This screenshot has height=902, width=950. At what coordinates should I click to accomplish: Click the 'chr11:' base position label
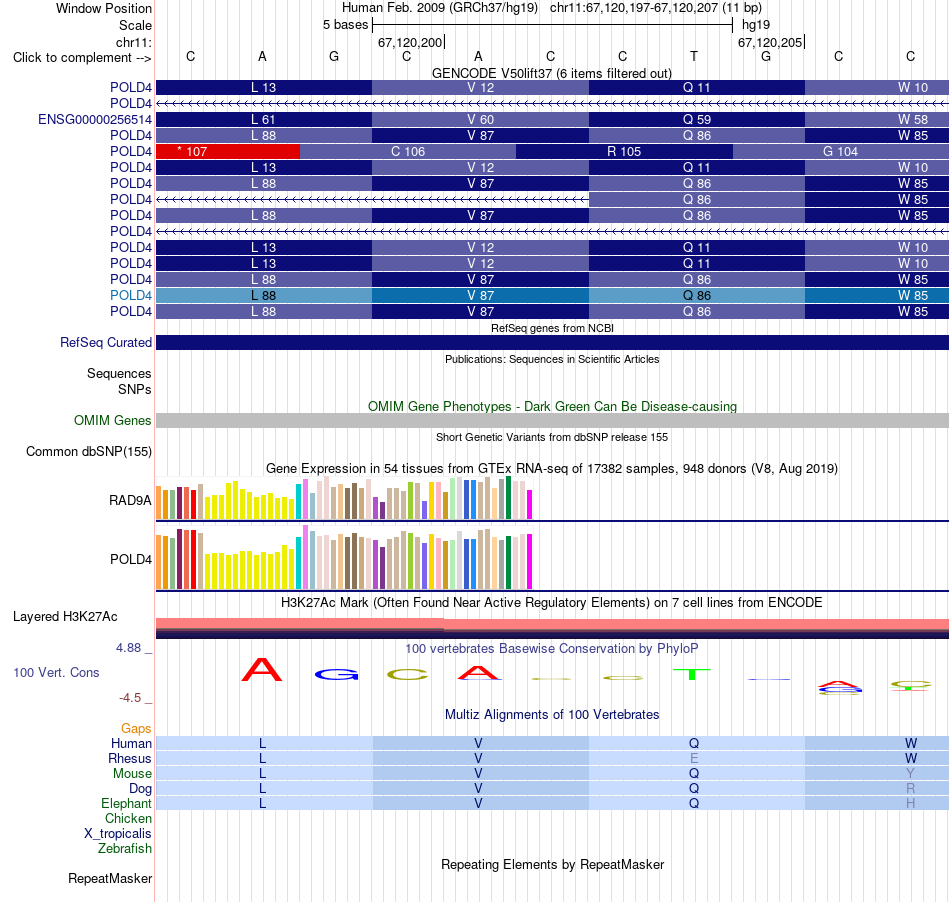point(133,42)
